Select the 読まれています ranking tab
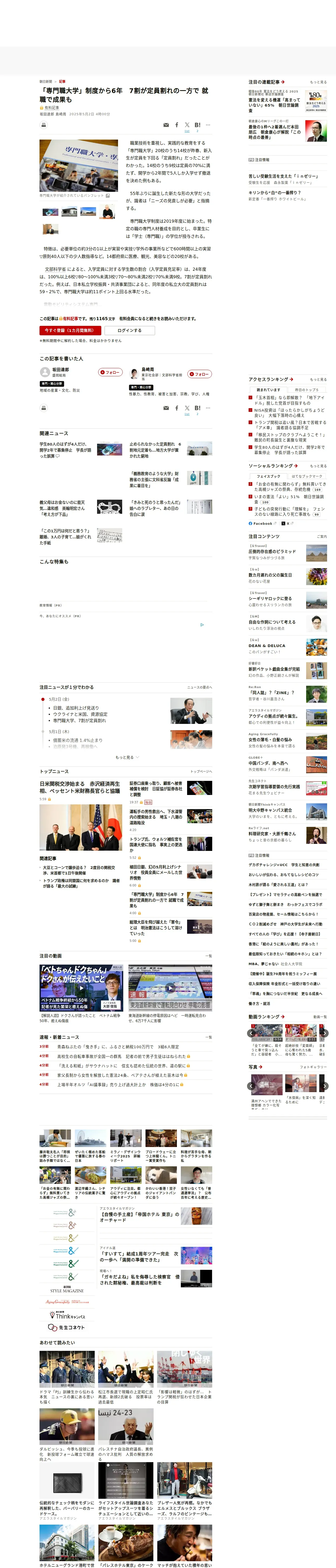This screenshot has width=336, height=1568. 268,390
